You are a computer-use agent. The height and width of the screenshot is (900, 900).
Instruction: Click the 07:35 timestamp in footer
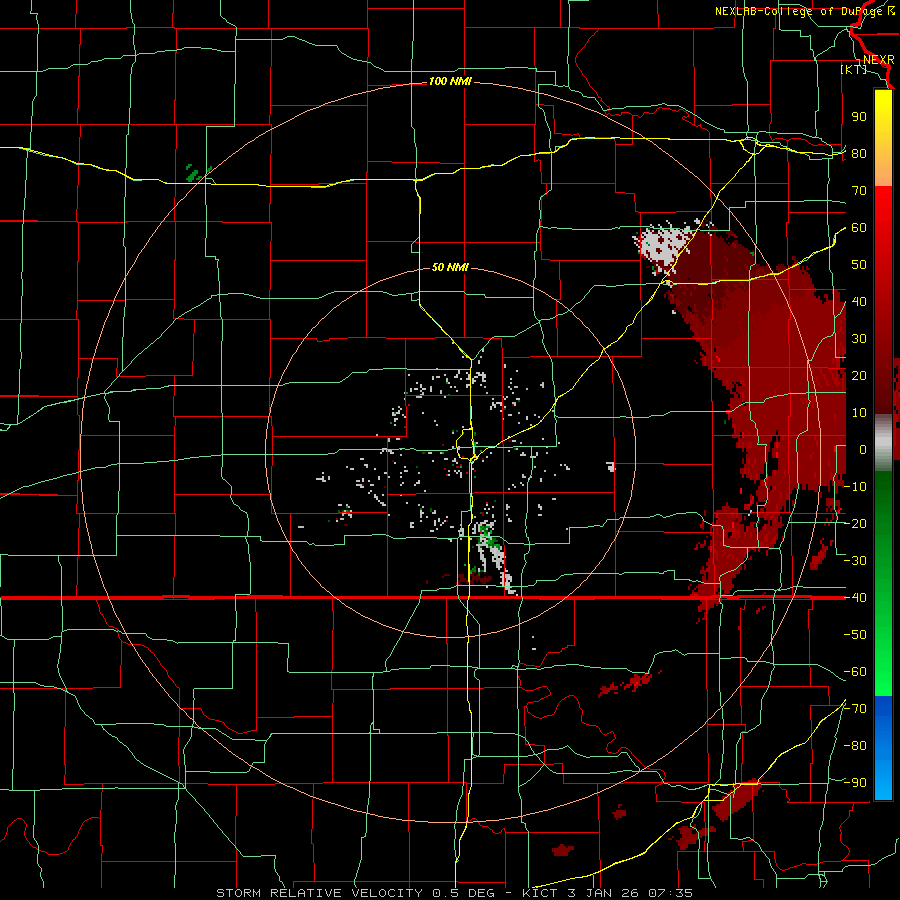(x=670, y=893)
